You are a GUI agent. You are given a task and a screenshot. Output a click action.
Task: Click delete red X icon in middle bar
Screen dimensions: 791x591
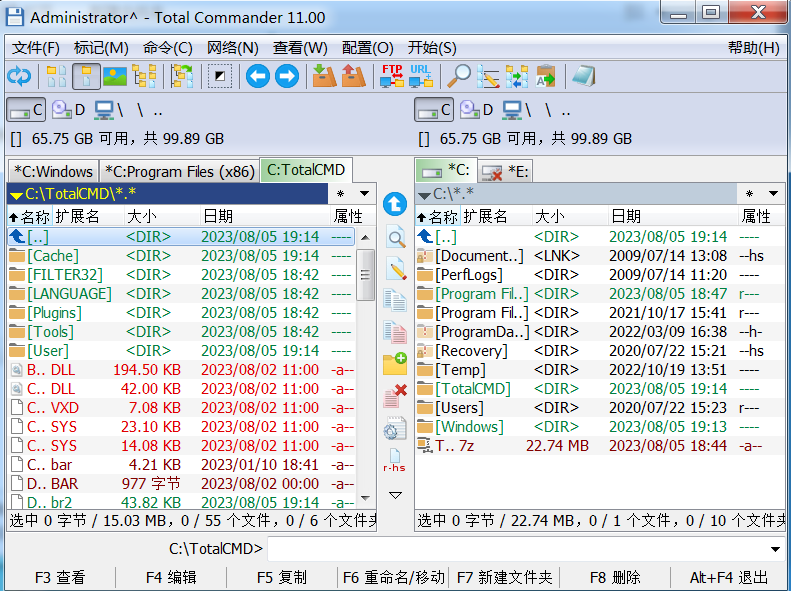point(395,395)
